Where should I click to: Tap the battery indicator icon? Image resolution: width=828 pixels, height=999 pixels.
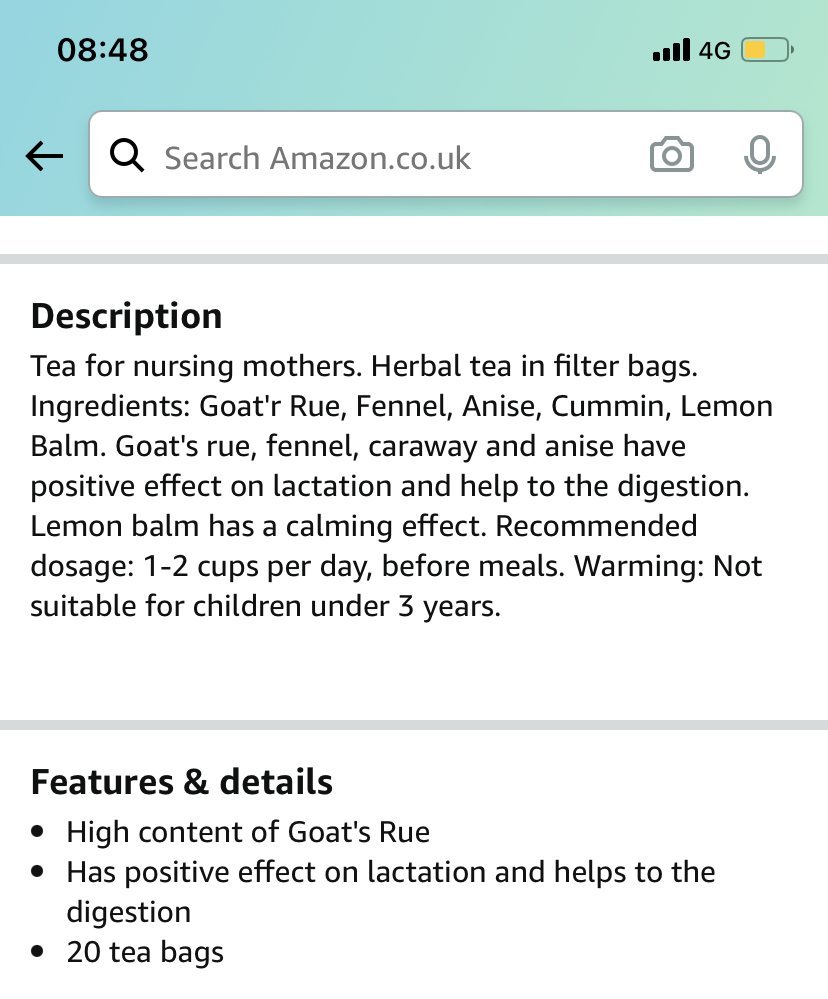[767, 50]
